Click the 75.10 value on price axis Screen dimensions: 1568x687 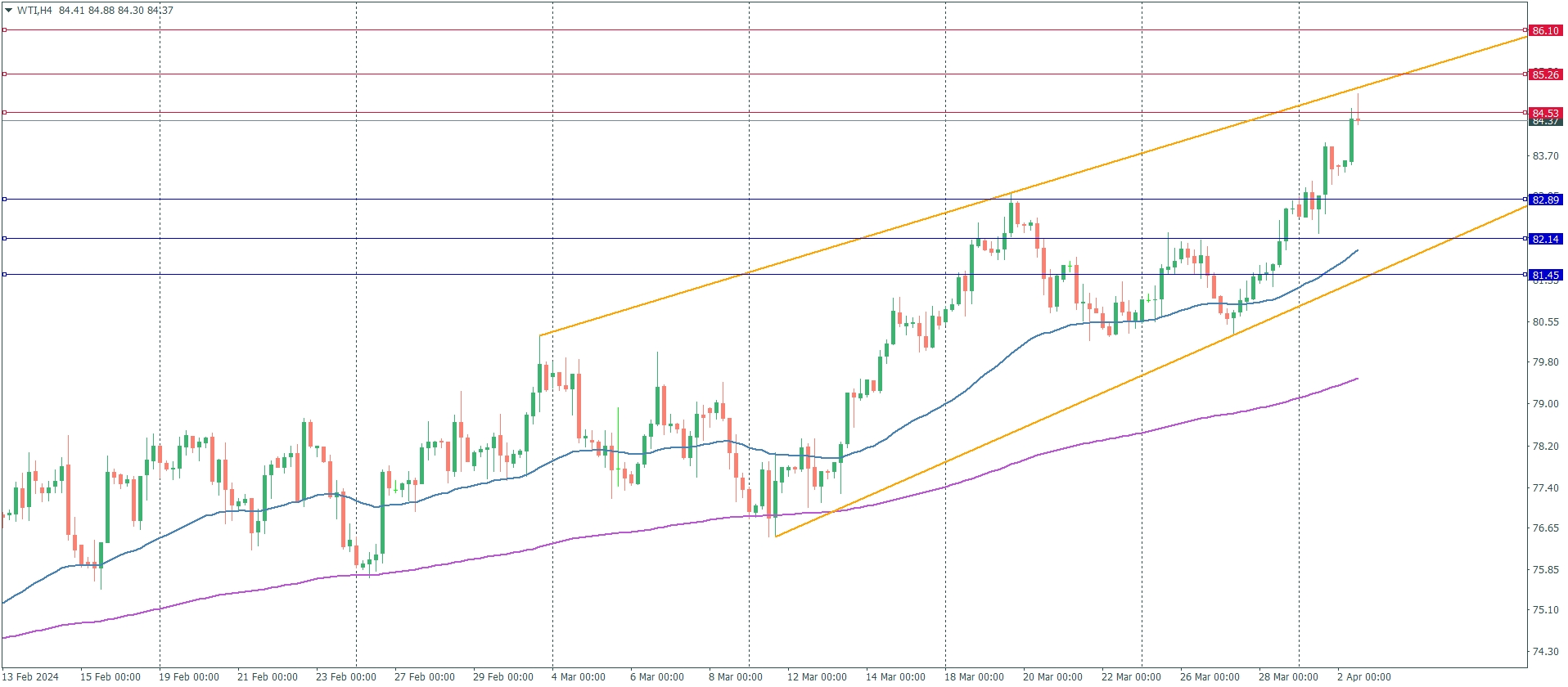tap(1545, 610)
